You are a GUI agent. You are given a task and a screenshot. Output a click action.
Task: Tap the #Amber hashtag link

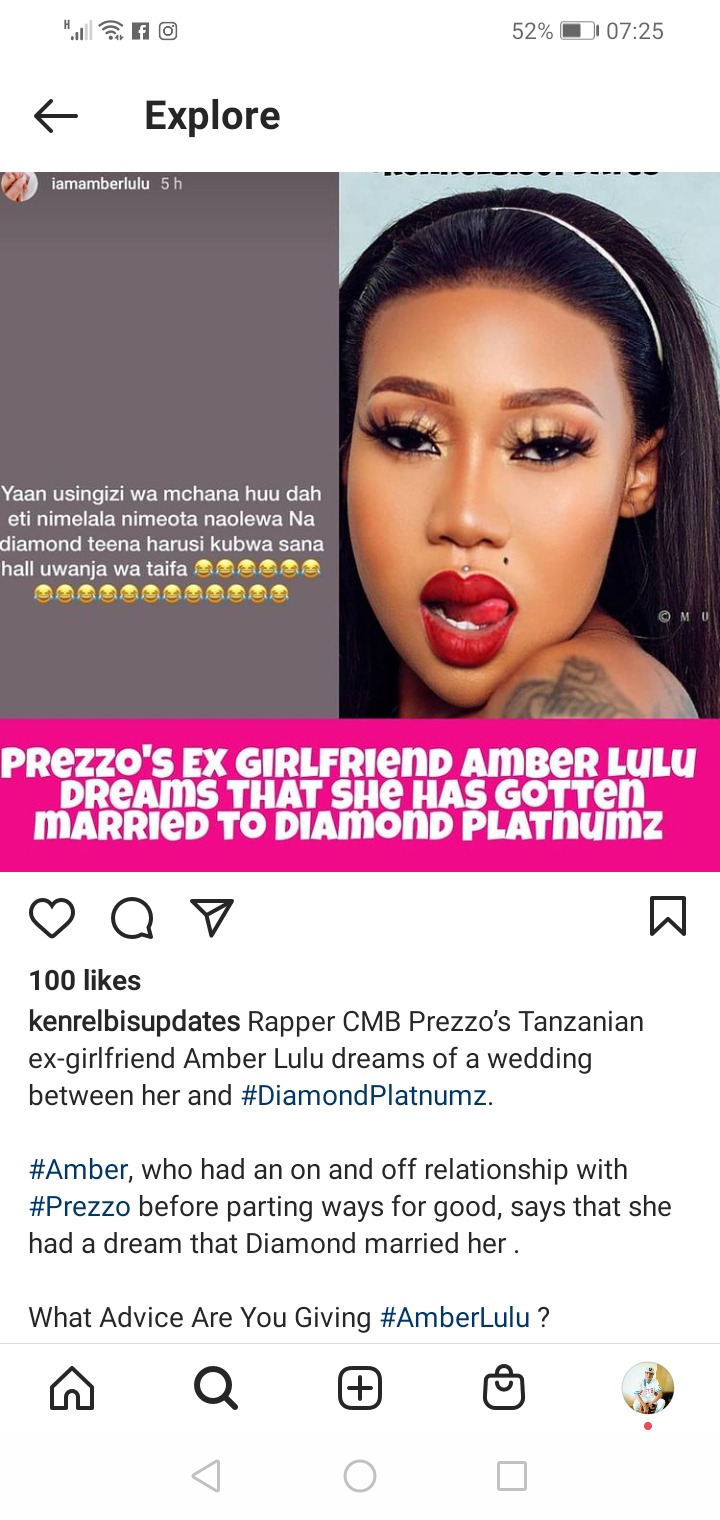(78, 1170)
